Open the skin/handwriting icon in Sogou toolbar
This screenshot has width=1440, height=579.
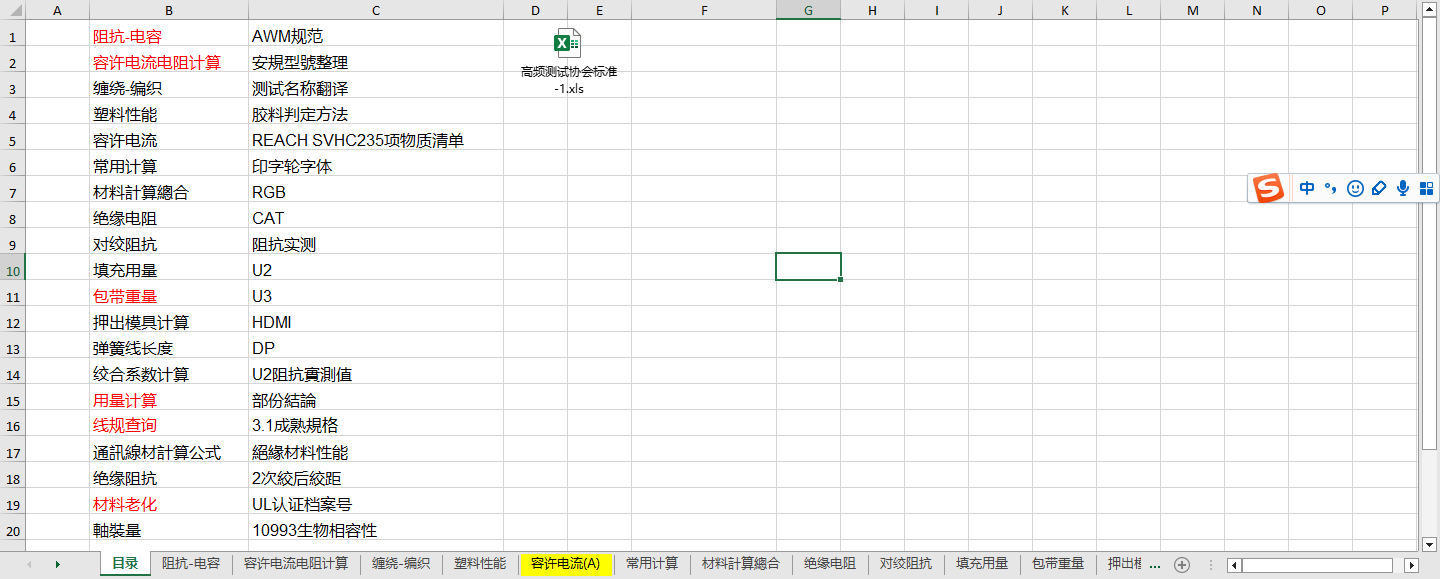point(1379,188)
